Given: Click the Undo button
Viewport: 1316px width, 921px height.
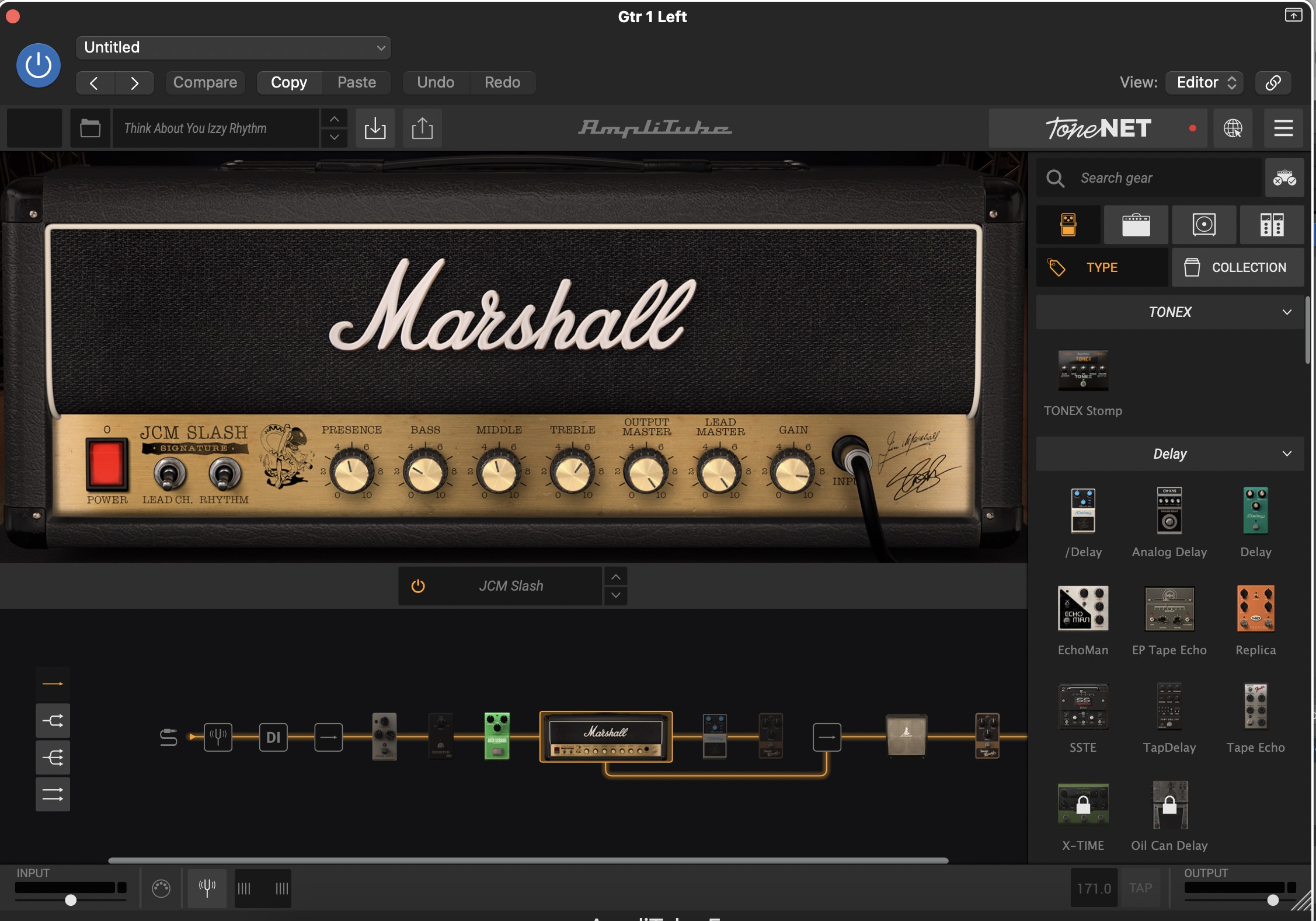Looking at the screenshot, I should click(436, 82).
